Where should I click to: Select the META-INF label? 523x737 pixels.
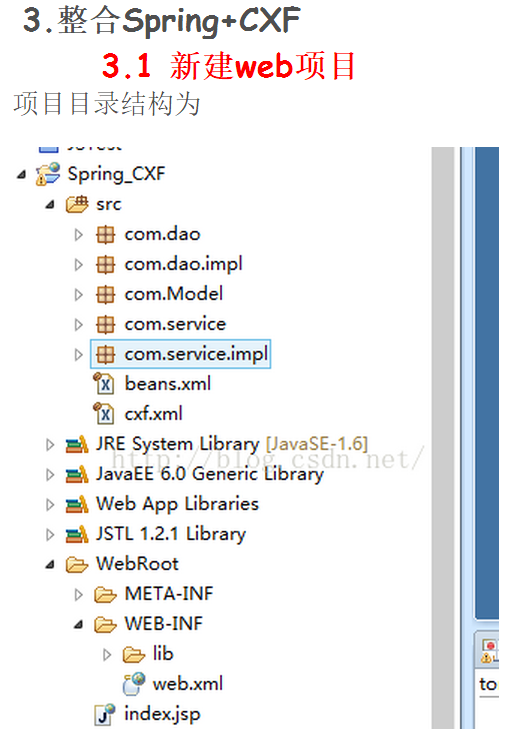pos(169,594)
